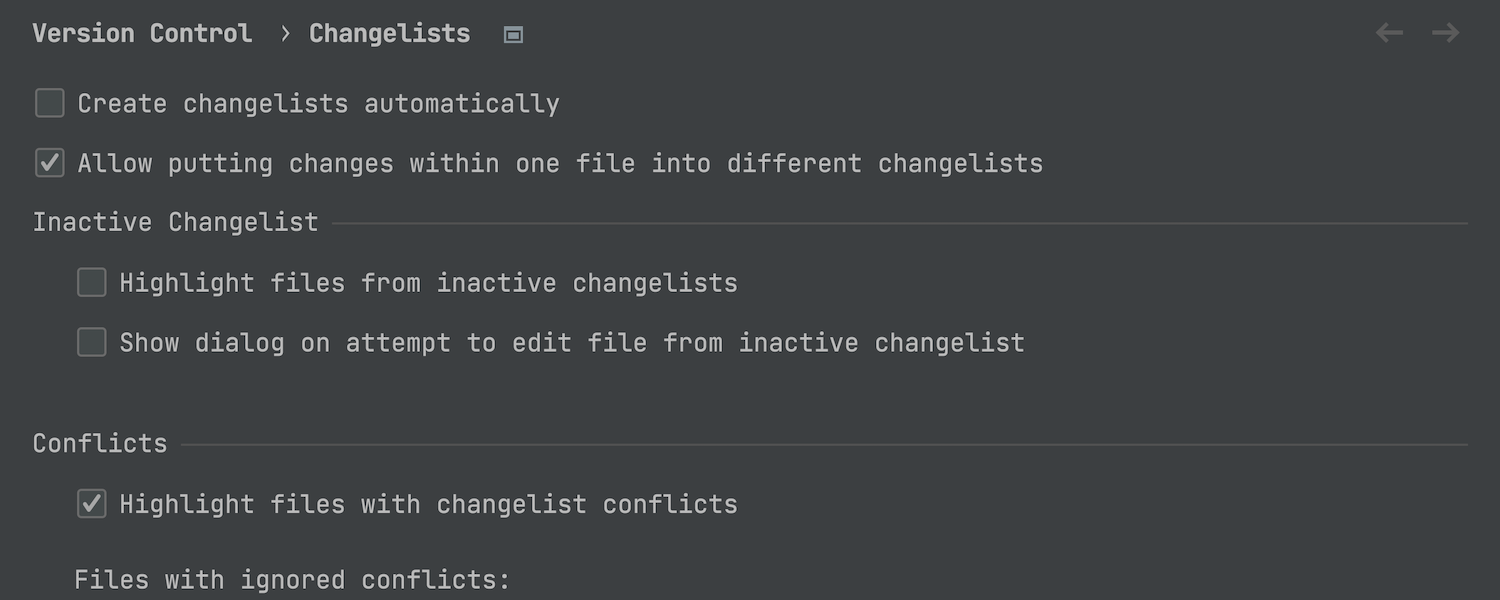Click the back navigation arrow
Image resolution: width=1500 pixels, height=600 pixels.
click(1389, 33)
